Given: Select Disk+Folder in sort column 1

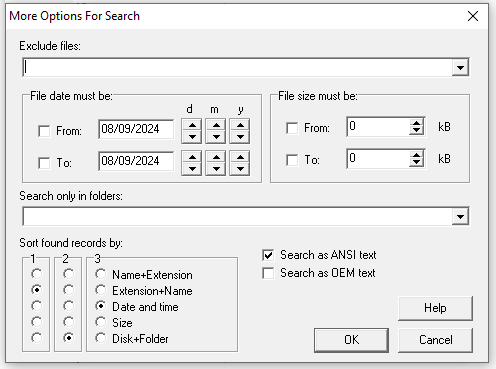Looking at the screenshot, I should [x=37, y=338].
